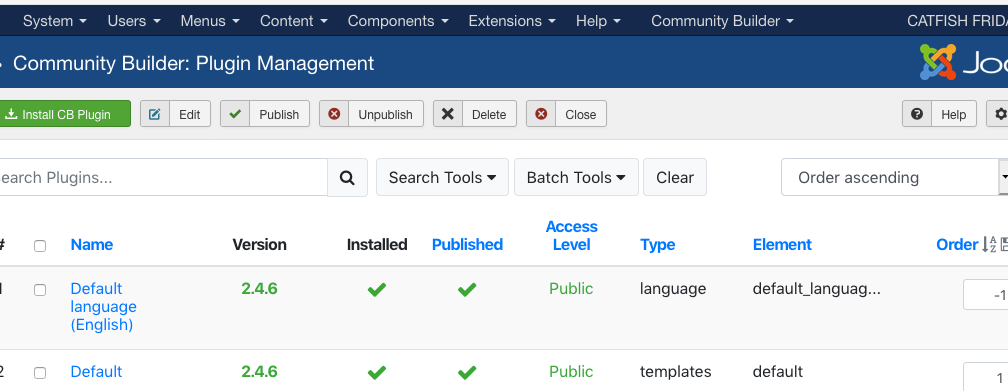
Task: Open the Help menu in top bar
Action: (598, 21)
